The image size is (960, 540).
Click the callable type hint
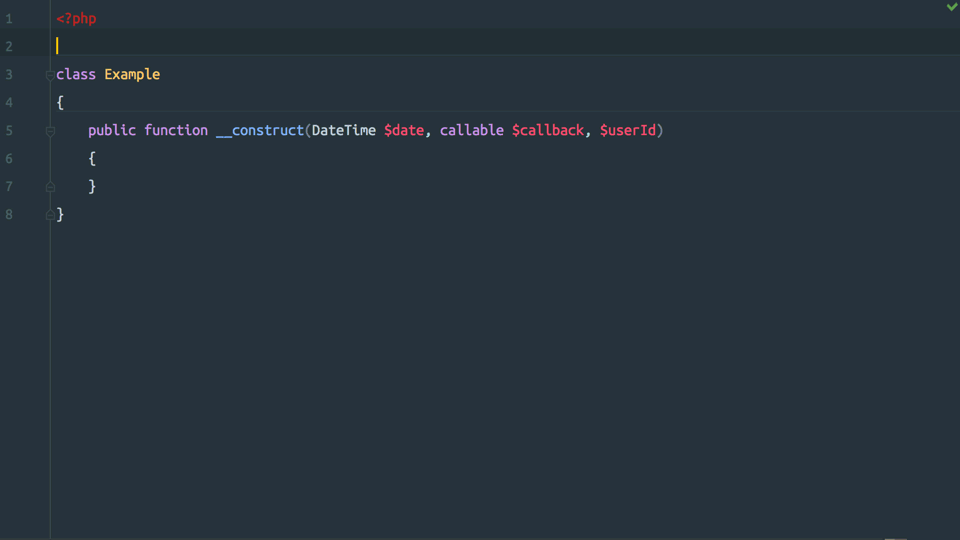472,130
